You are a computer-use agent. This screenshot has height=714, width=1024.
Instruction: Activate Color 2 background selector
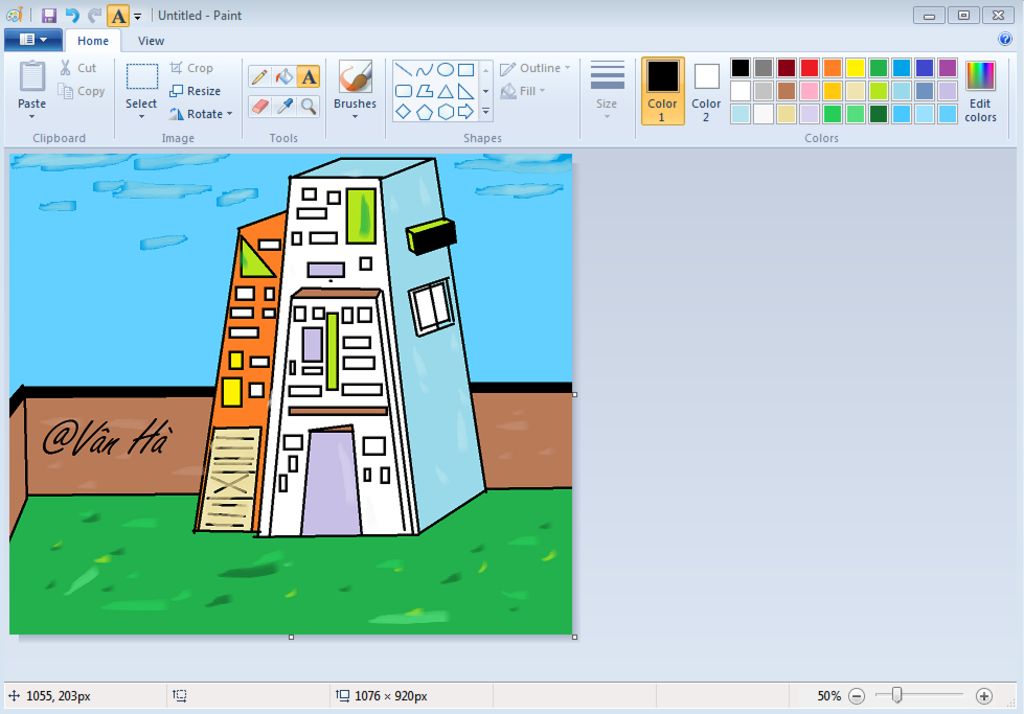point(706,91)
